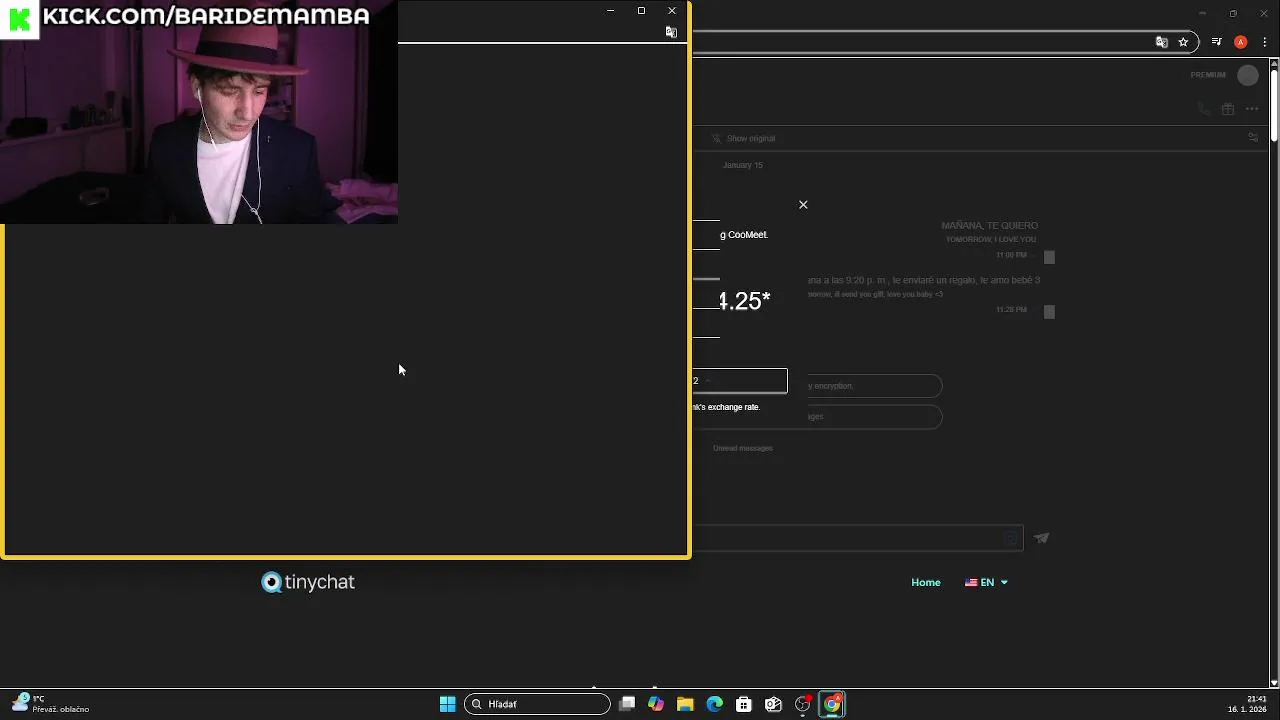The image size is (1280, 720).
Task: Open Chrome media controls icon
Action: coord(1216,42)
